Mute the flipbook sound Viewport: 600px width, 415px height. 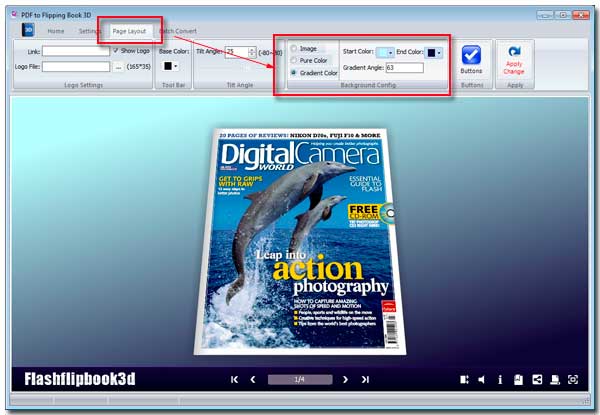pyautogui.click(x=482, y=379)
